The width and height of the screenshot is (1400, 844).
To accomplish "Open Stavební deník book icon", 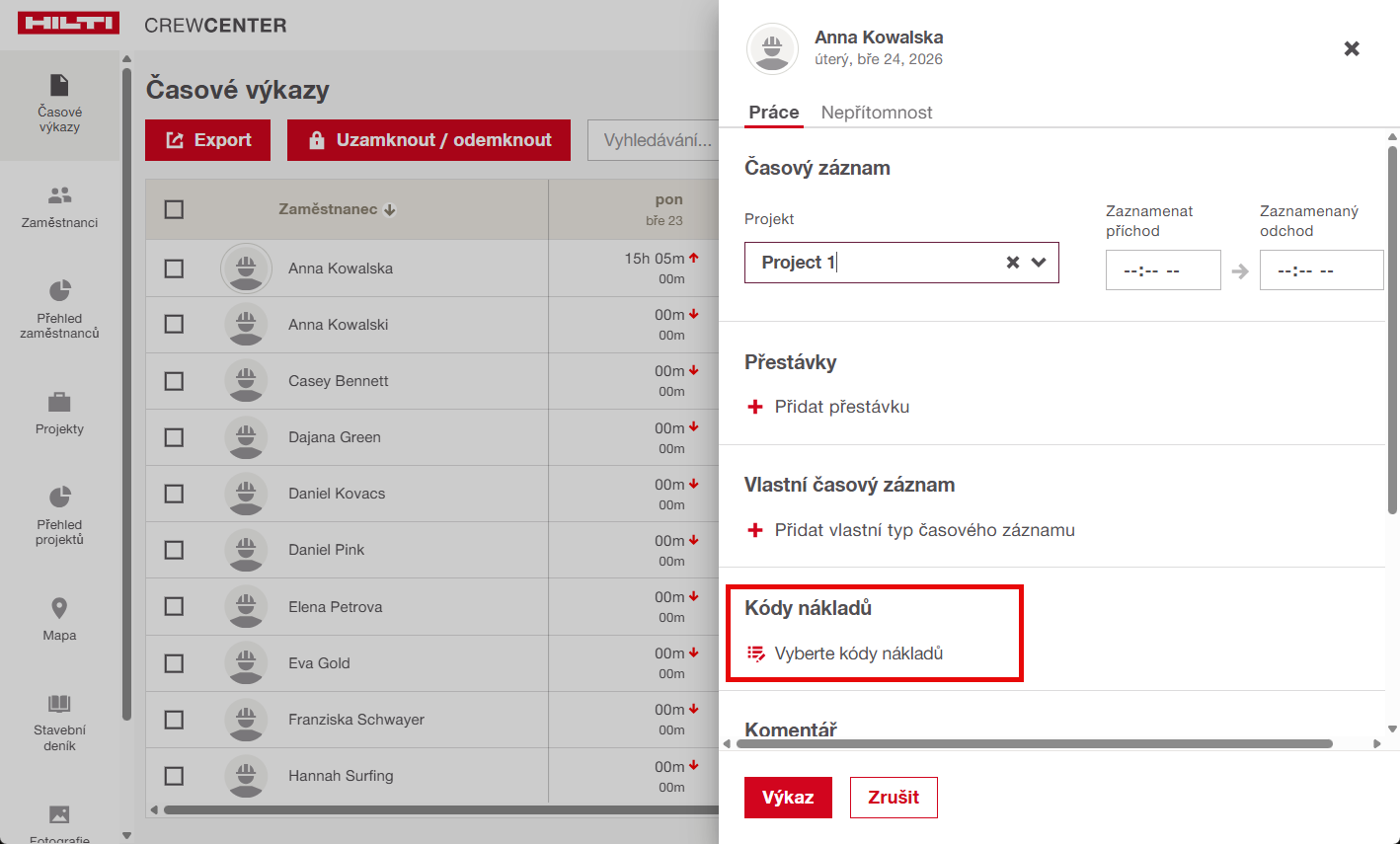I will click(x=59, y=704).
